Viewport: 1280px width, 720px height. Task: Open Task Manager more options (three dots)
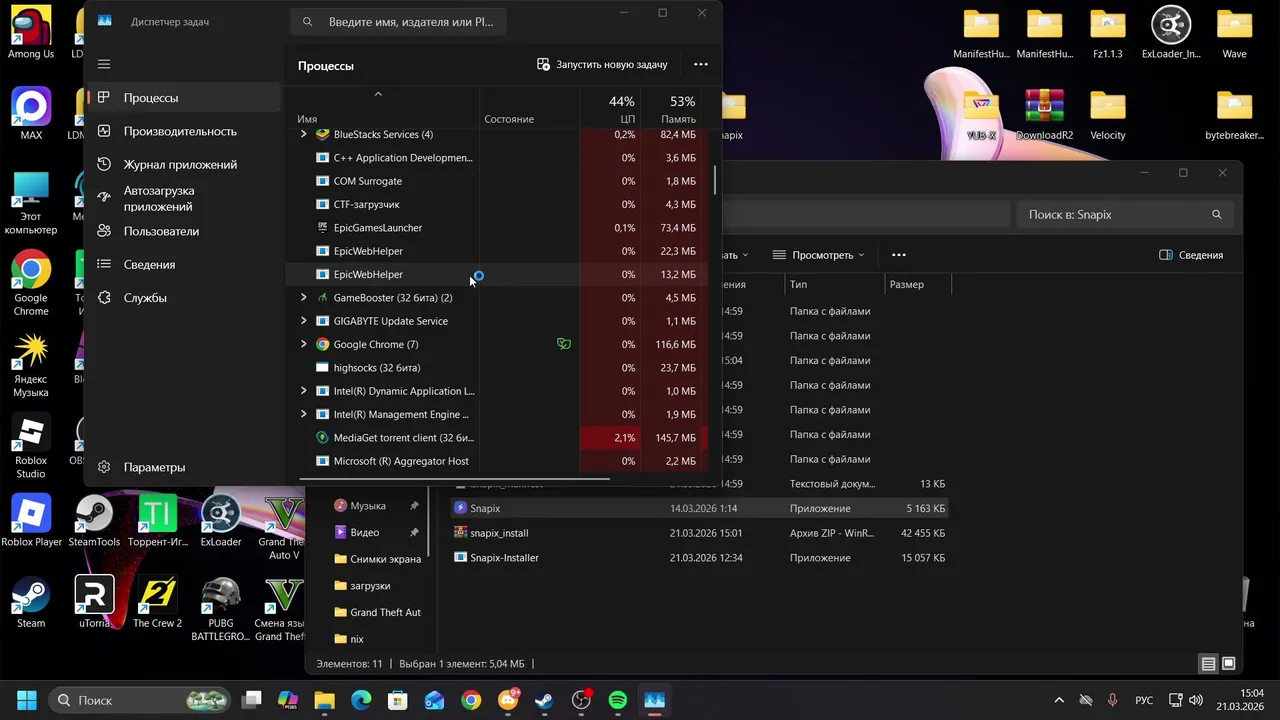[701, 64]
